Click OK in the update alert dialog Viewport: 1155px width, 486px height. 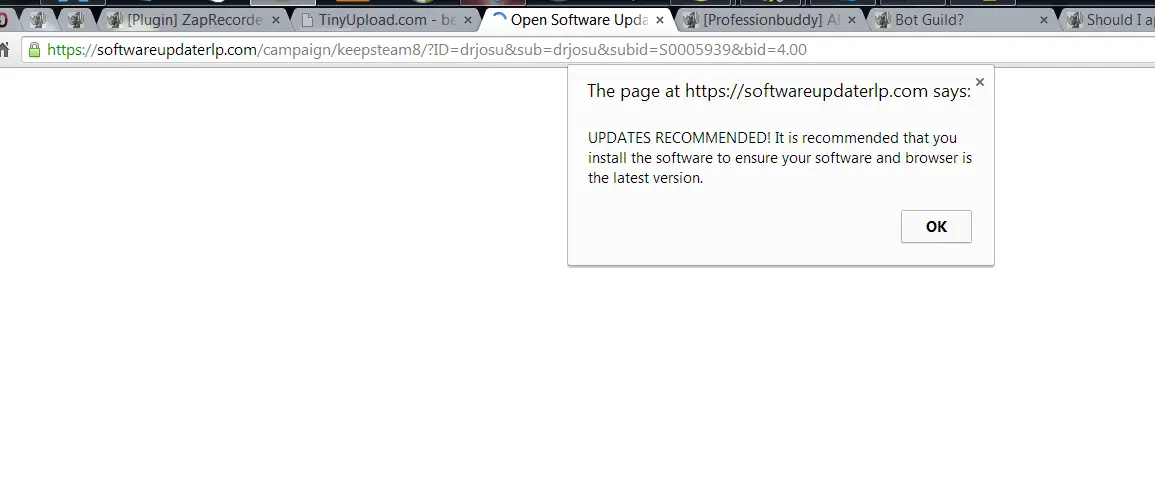click(936, 226)
